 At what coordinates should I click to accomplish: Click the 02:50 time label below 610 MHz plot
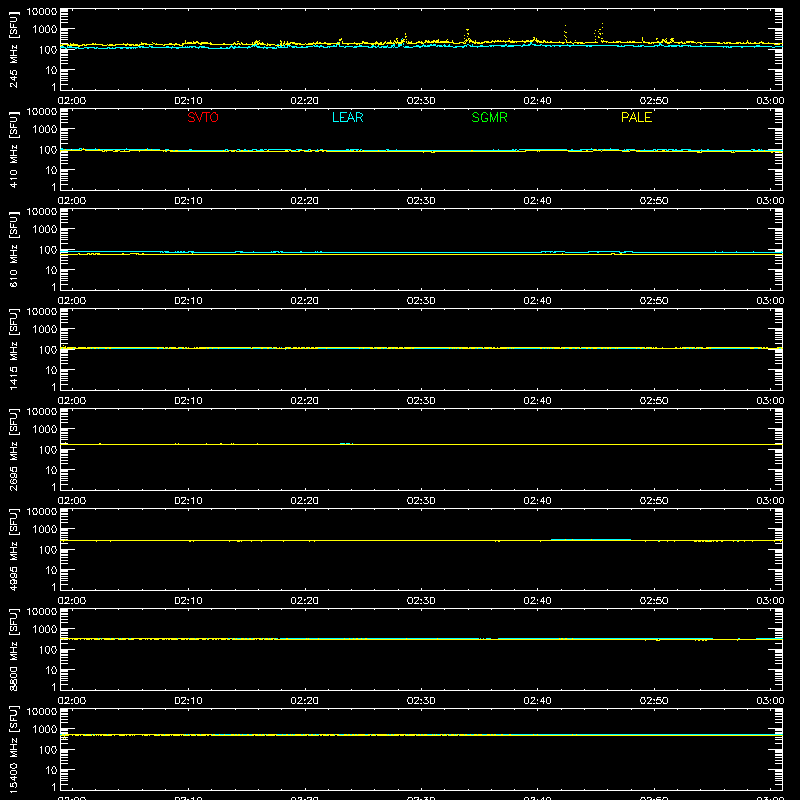click(654, 301)
